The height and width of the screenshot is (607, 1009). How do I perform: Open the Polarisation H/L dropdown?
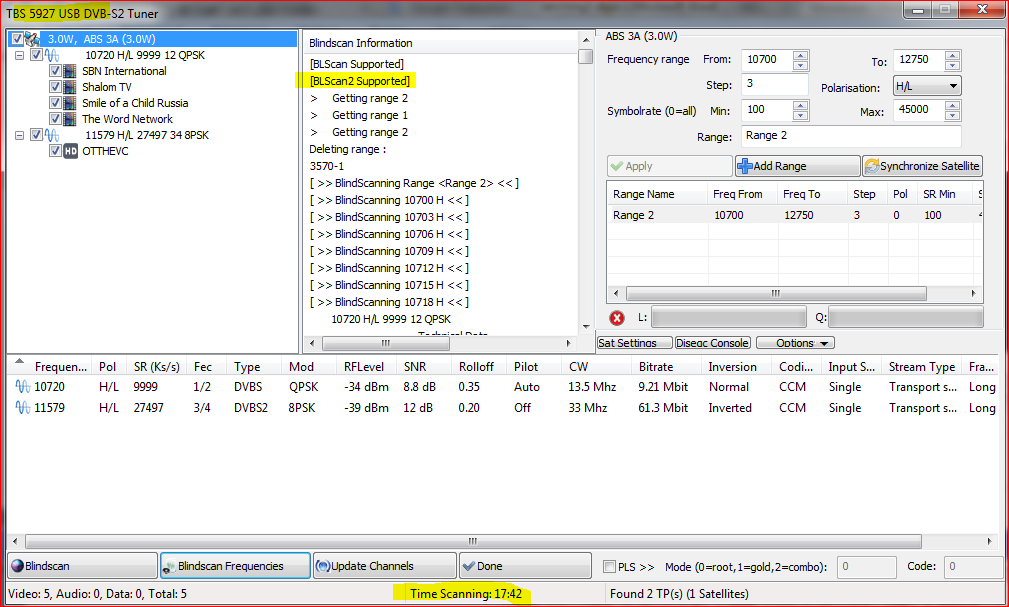926,86
